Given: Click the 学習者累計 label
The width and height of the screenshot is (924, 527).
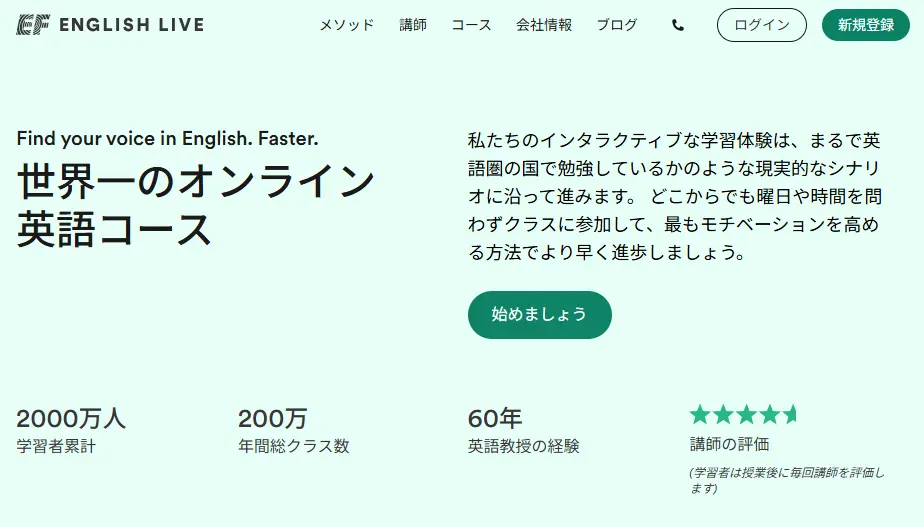Looking at the screenshot, I should click(56, 446).
